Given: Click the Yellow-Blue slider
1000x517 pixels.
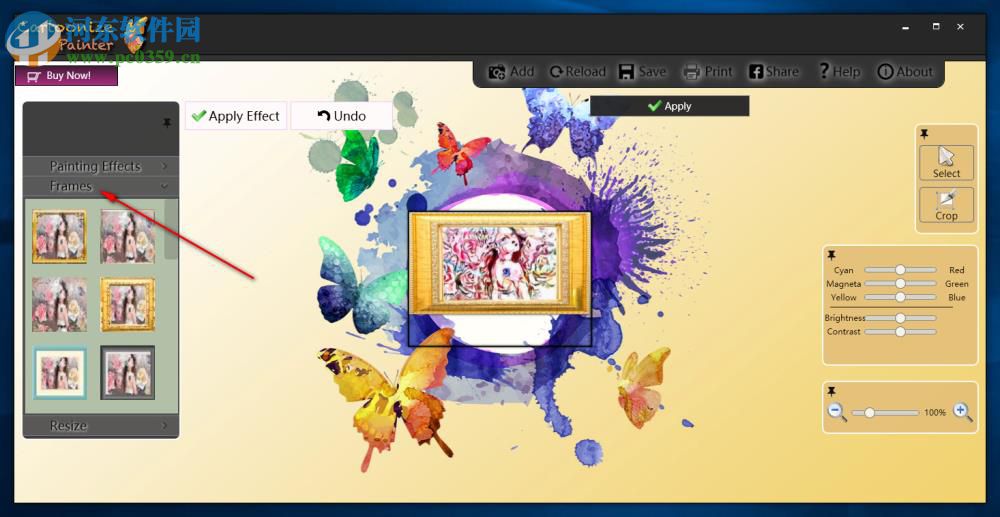Looking at the screenshot, I should point(900,297).
